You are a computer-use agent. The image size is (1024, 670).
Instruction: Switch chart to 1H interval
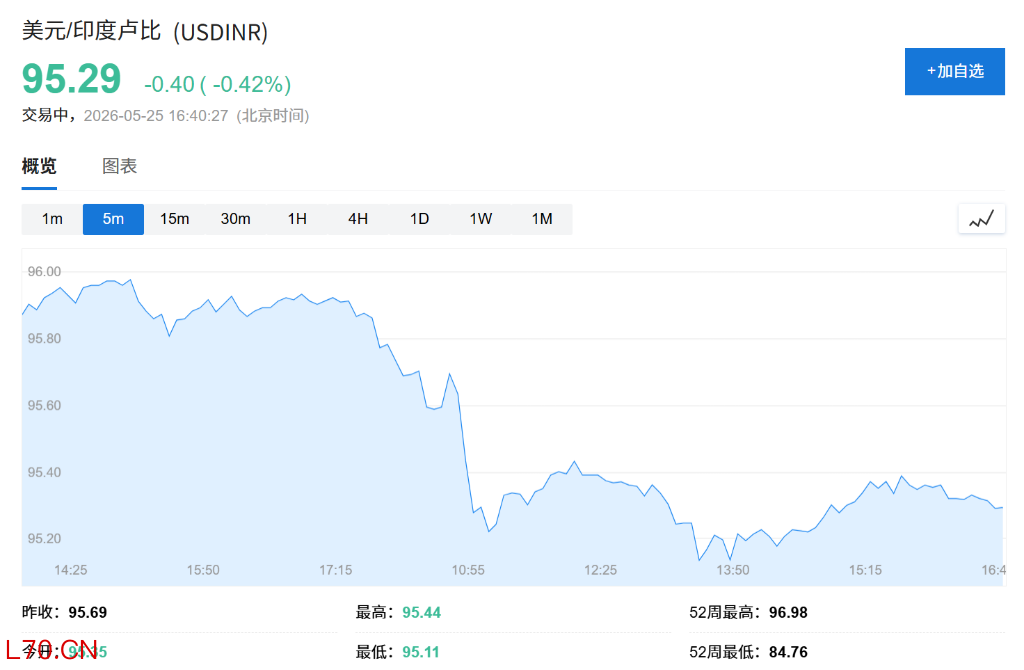[x=297, y=219]
